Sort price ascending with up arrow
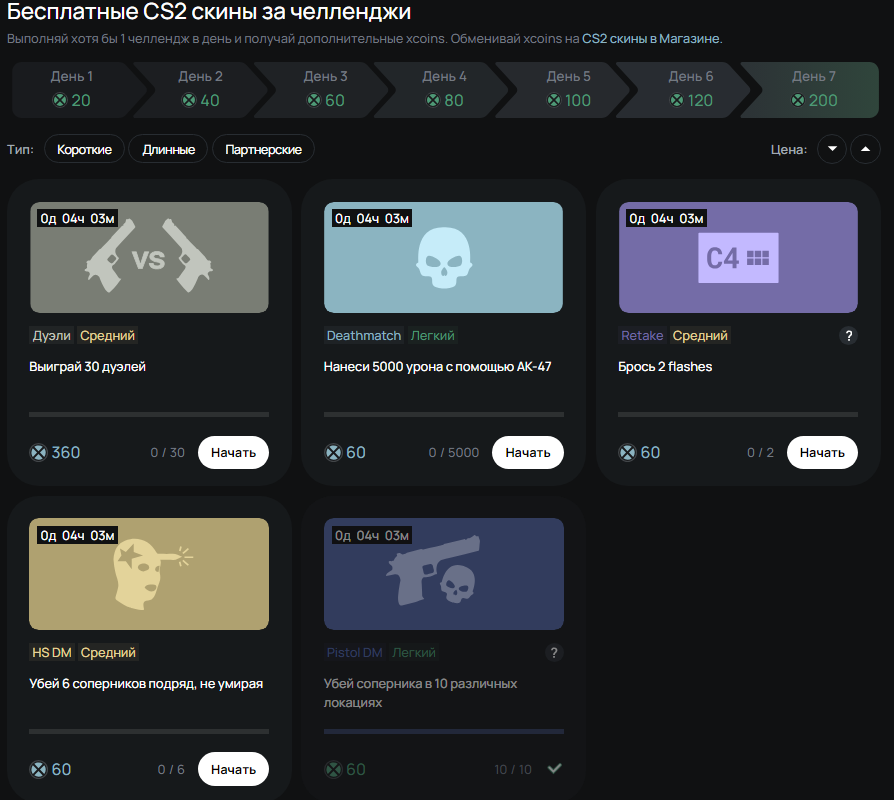Viewport: 894px width, 800px height. [x=865, y=149]
